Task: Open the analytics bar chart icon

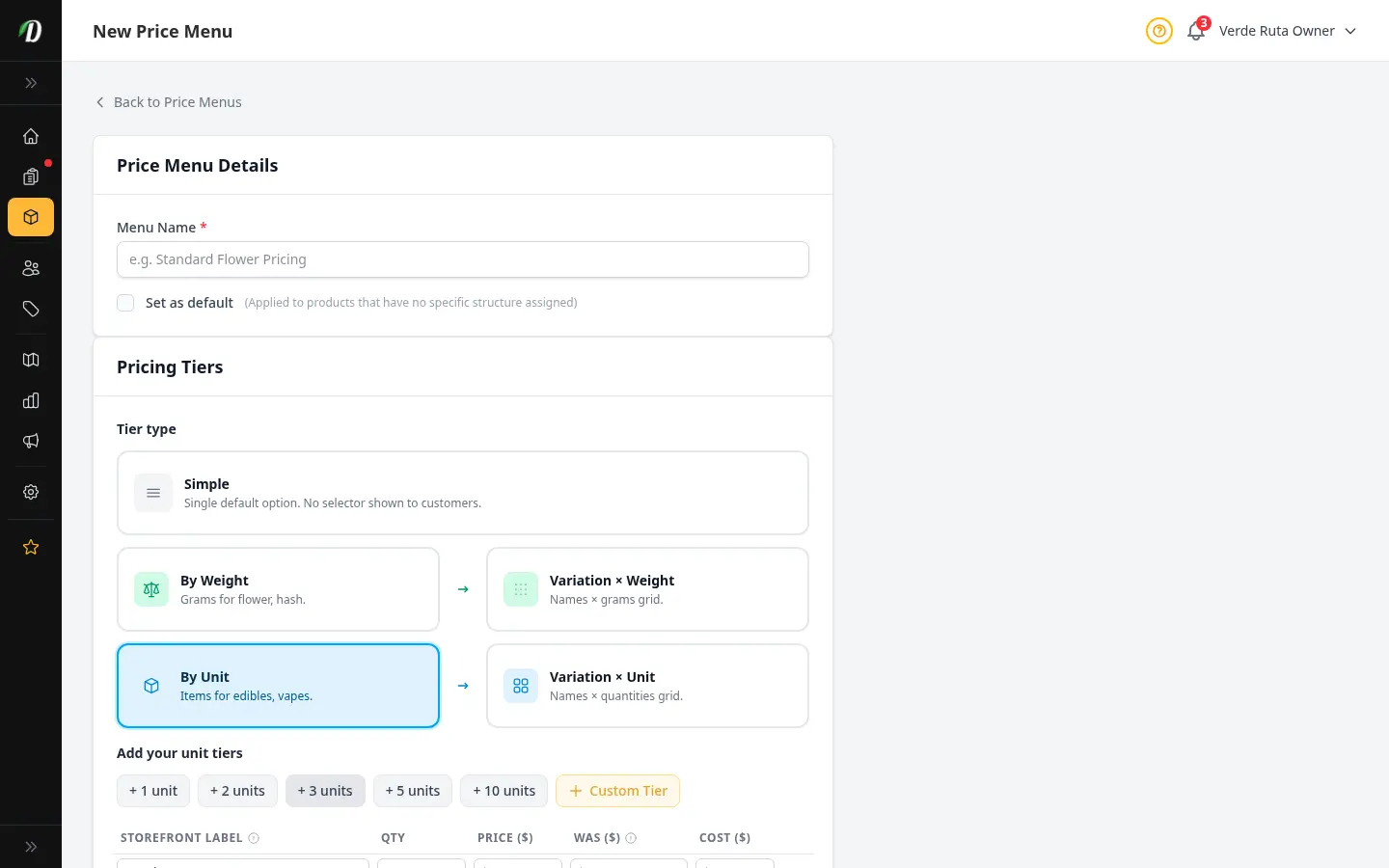Action: [x=31, y=400]
